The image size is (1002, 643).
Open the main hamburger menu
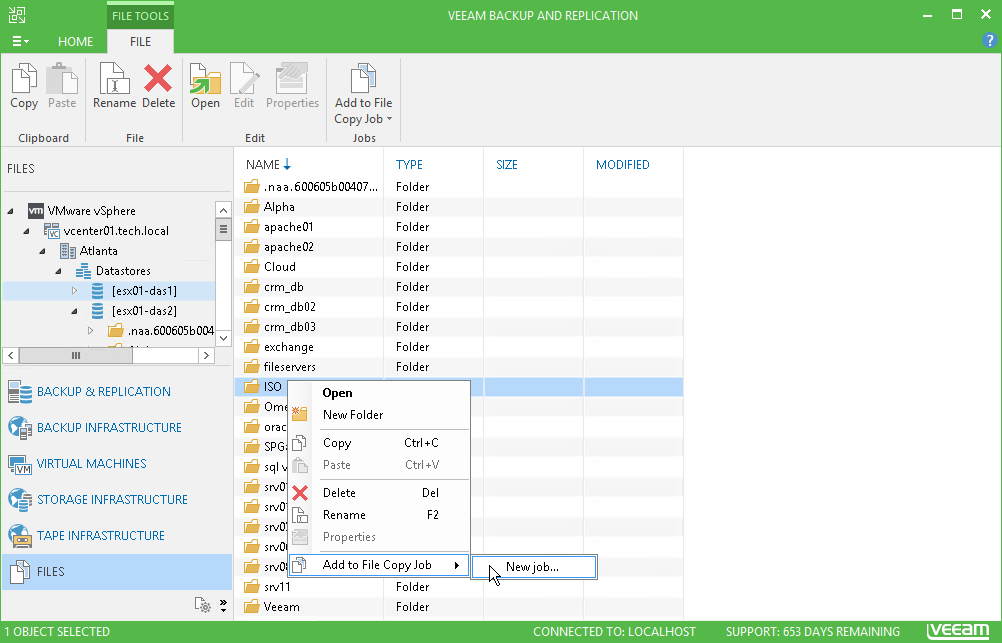(x=20, y=42)
